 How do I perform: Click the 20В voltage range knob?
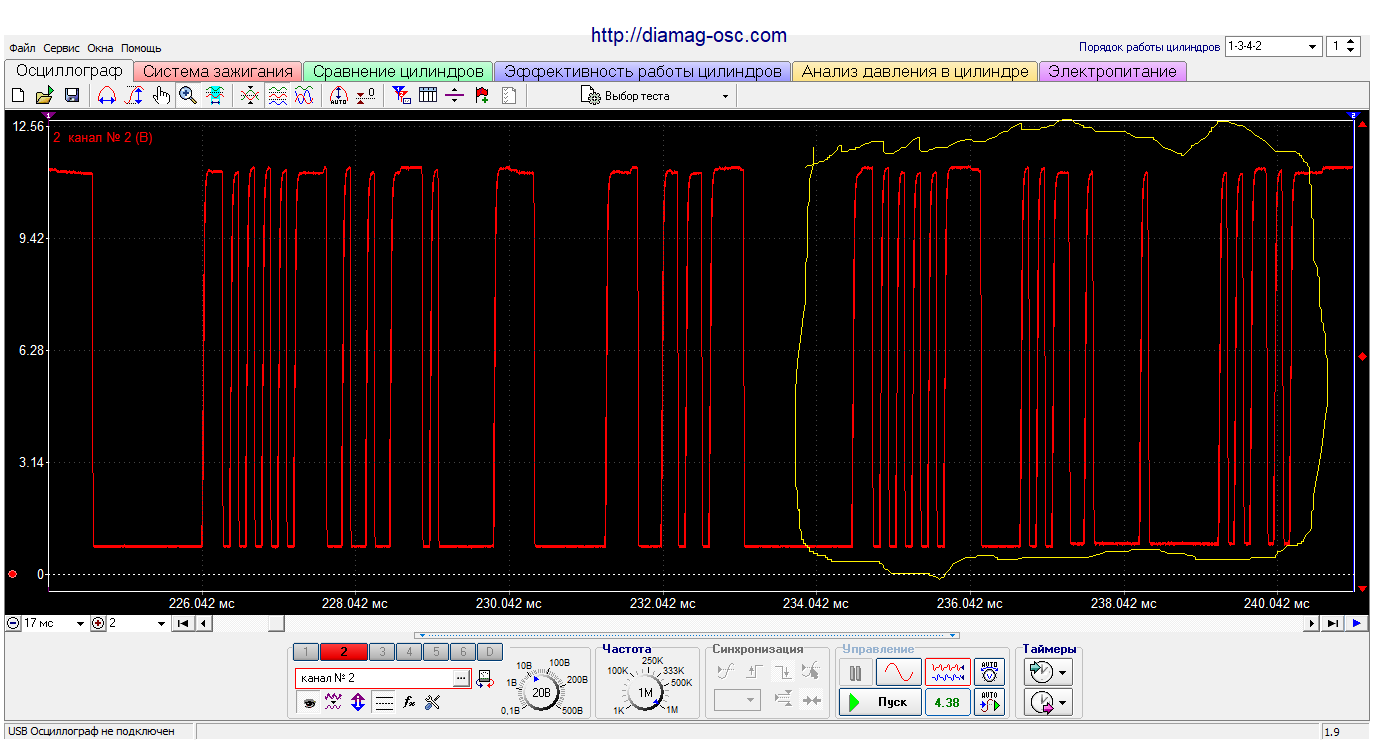541,691
